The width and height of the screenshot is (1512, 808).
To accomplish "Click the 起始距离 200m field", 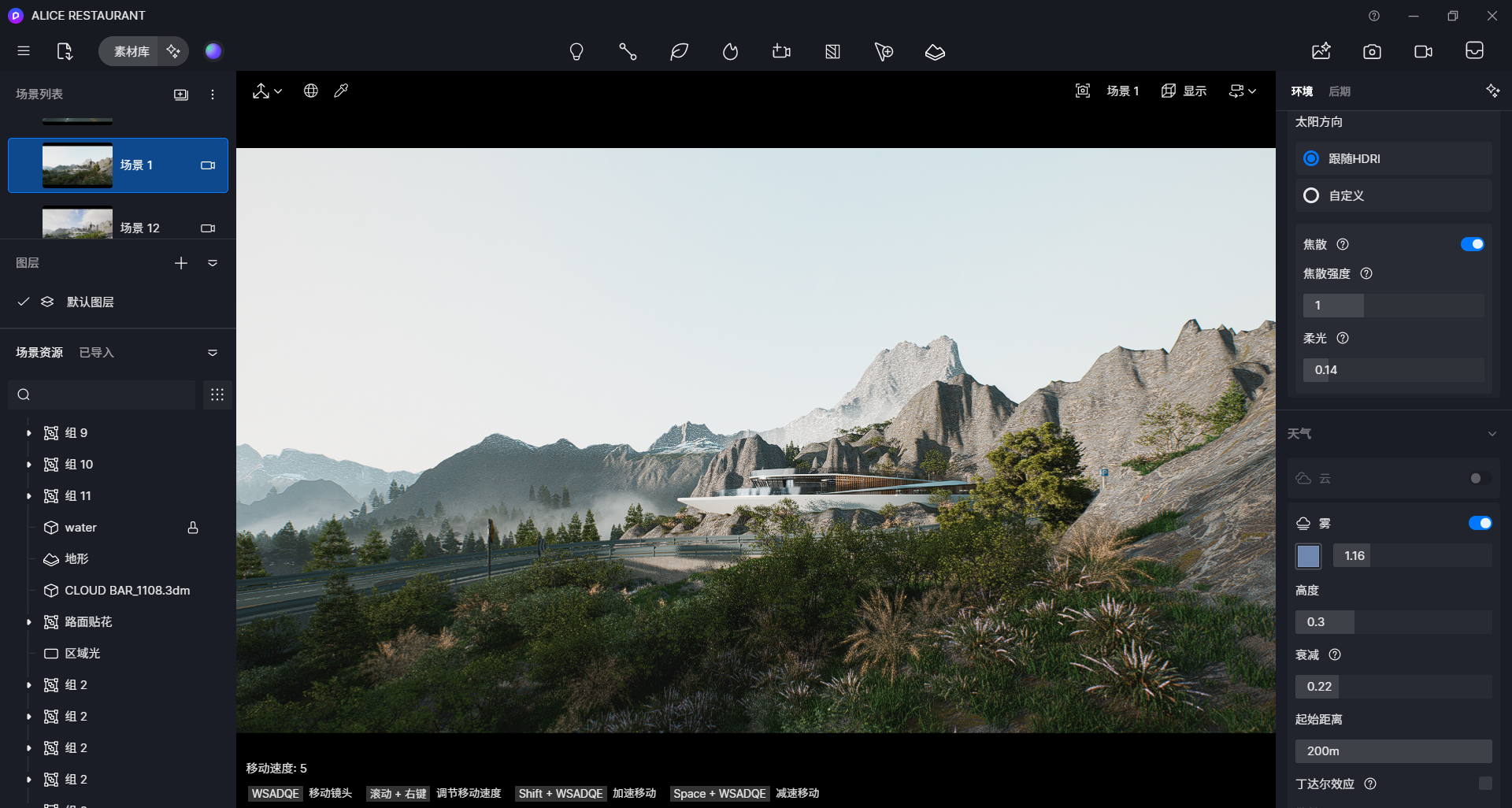I will pos(1394,751).
